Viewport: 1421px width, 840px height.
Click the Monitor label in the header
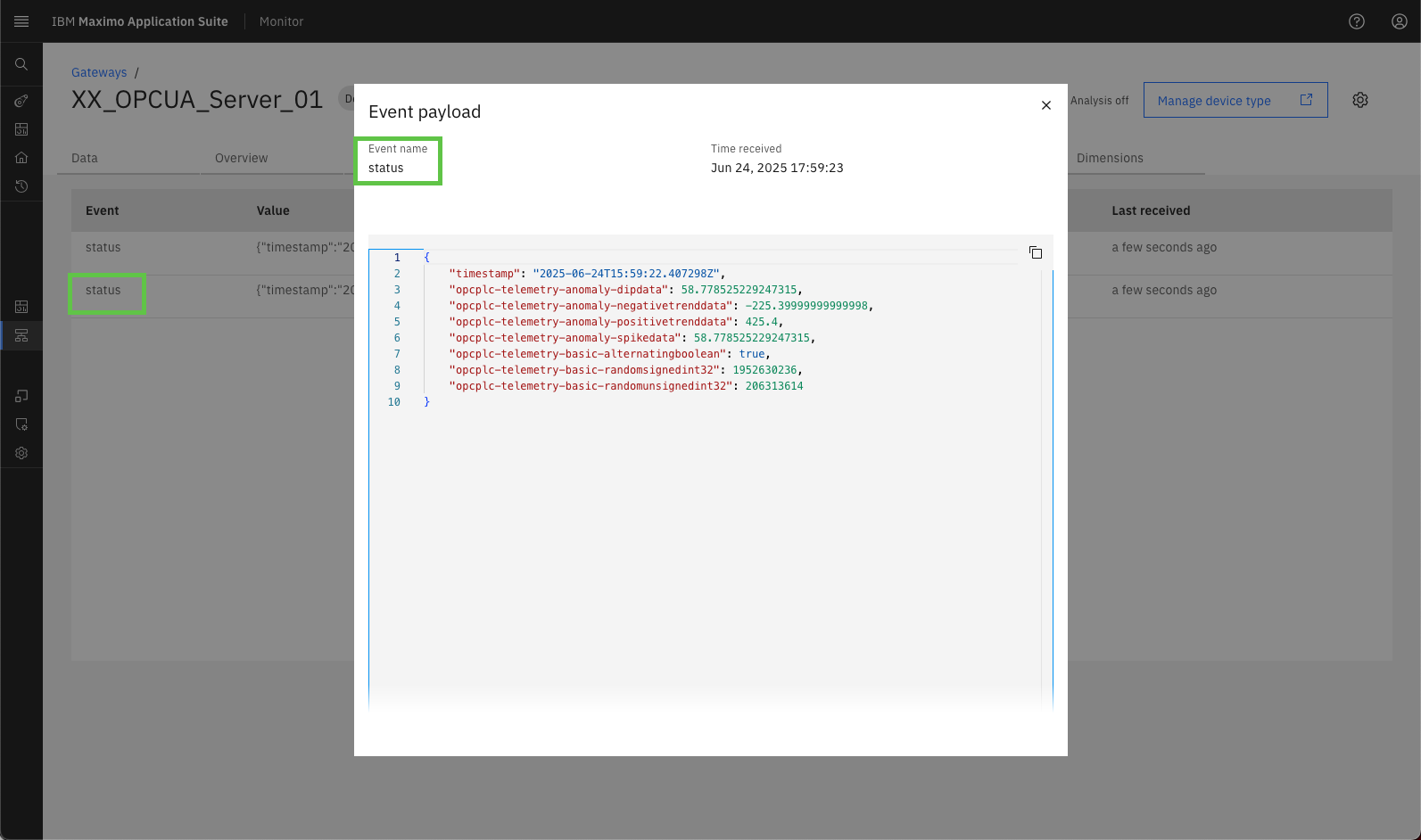281,21
